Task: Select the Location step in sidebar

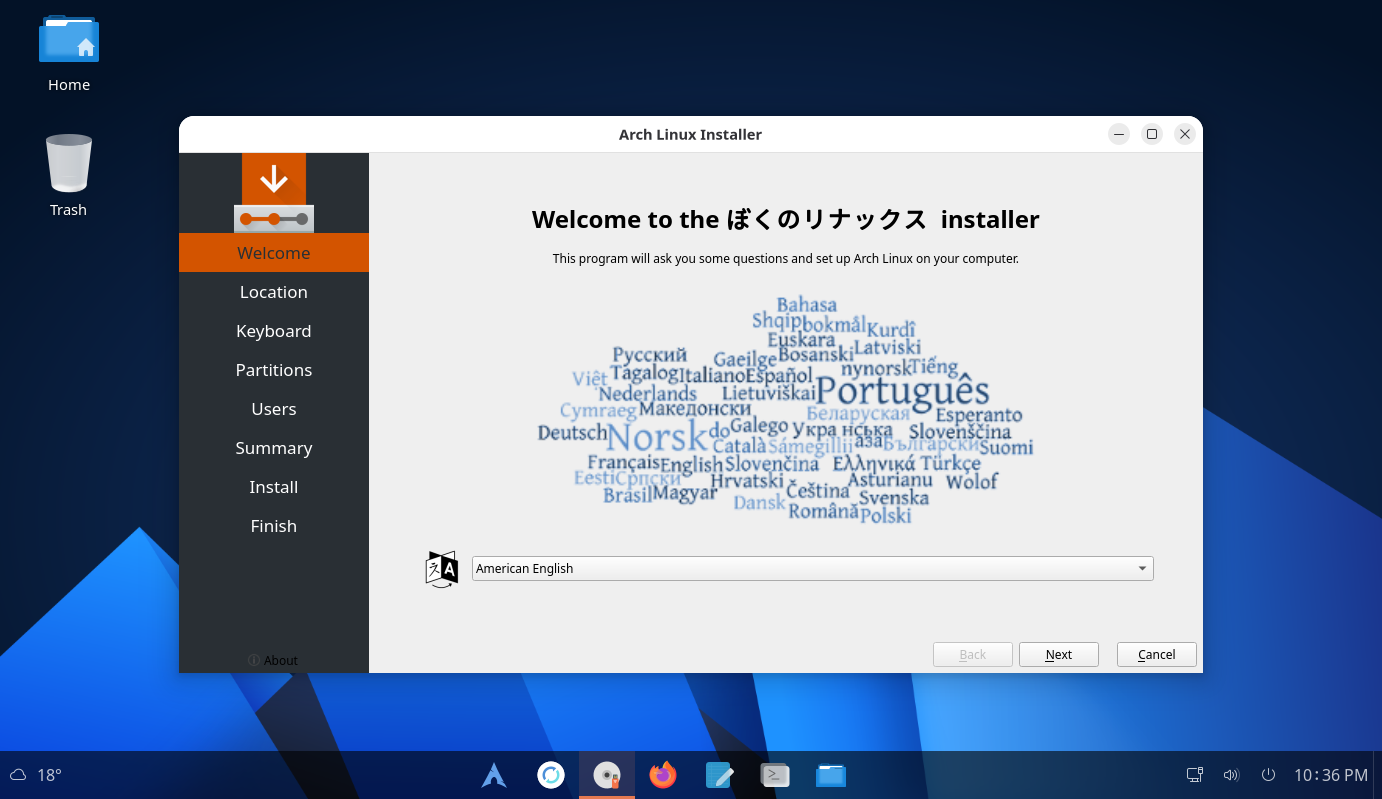Action: click(274, 292)
